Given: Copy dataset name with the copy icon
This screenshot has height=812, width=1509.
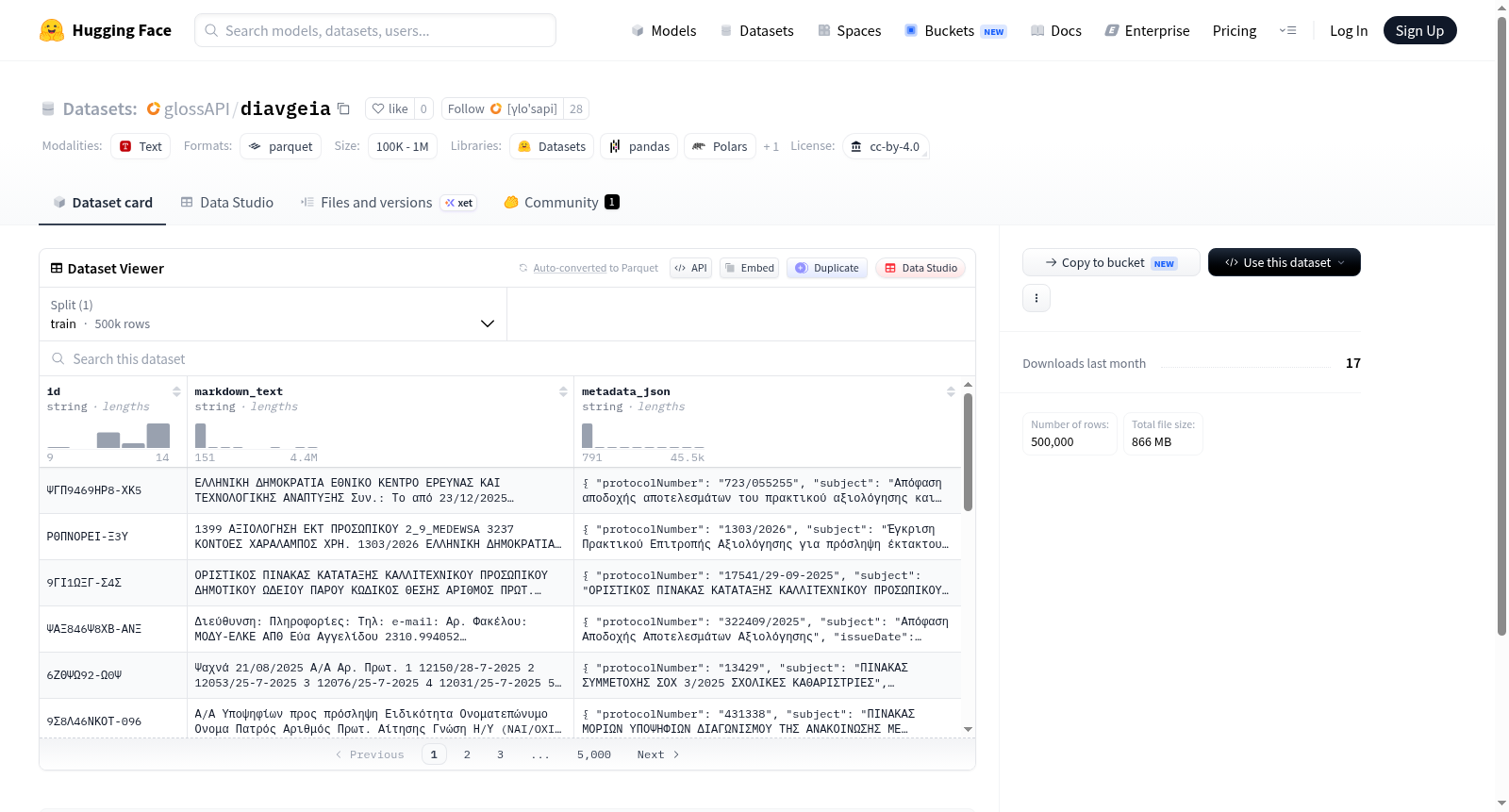Looking at the screenshot, I should pyautogui.click(x=344, y=109).
